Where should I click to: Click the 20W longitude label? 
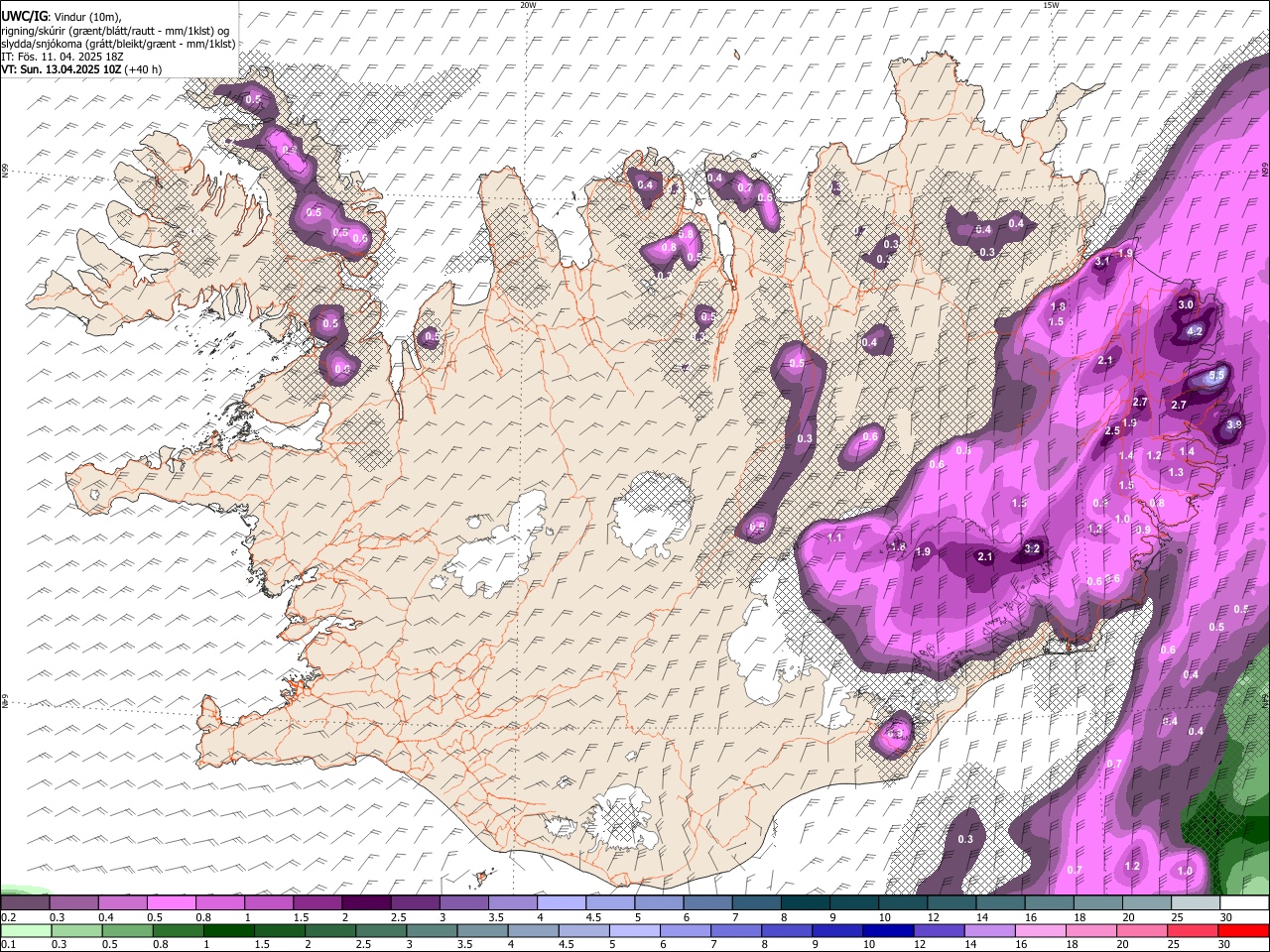click(x=528, y=5)
